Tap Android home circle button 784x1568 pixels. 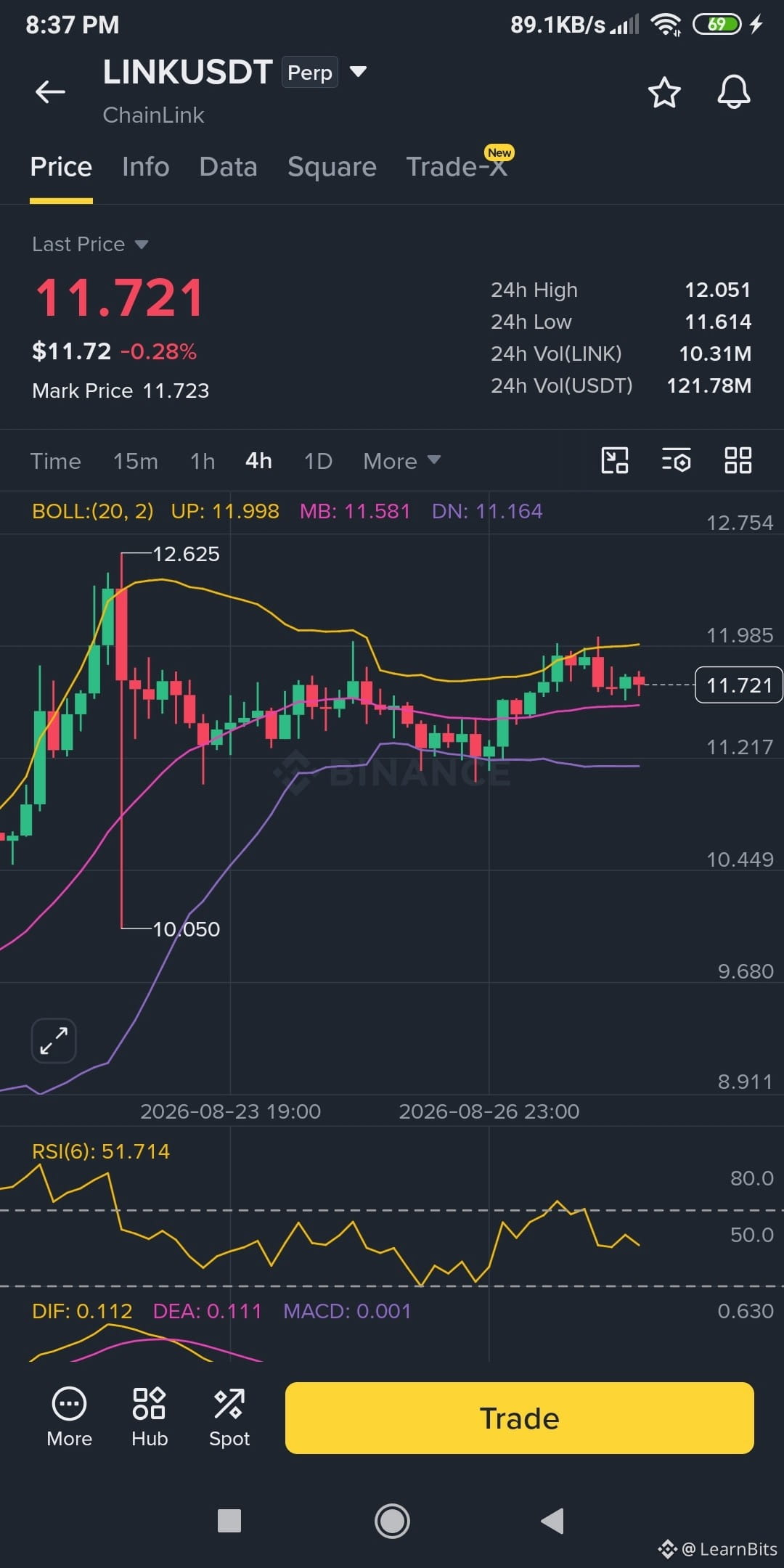tap(392, 1520)
